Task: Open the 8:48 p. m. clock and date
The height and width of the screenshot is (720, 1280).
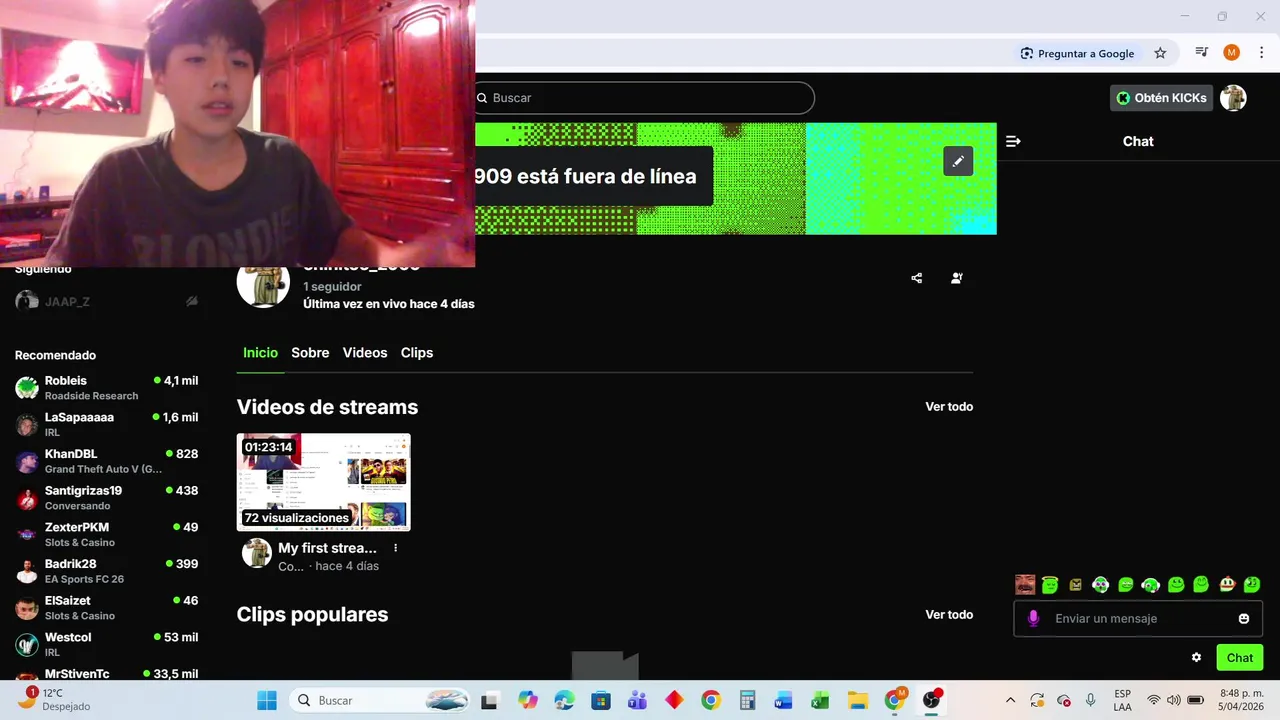Action: point(1240,700)
